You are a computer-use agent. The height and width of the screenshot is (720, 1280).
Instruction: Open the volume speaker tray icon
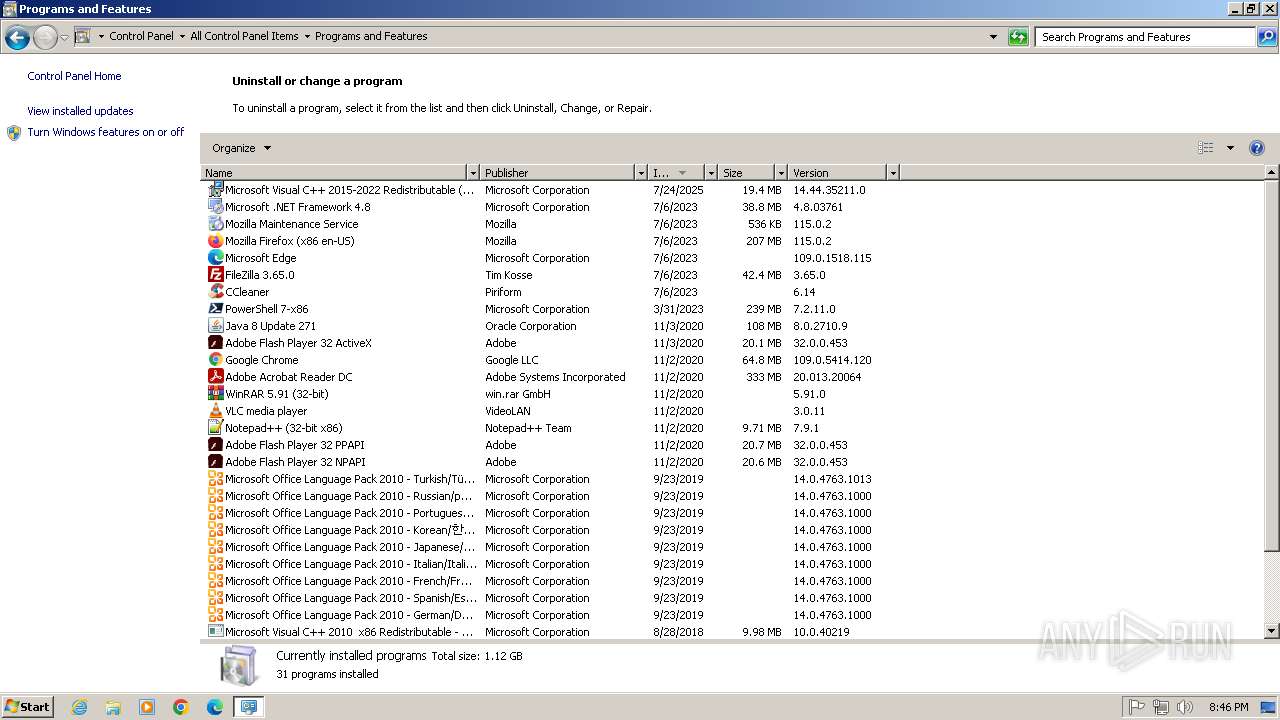pos(1185,707)
